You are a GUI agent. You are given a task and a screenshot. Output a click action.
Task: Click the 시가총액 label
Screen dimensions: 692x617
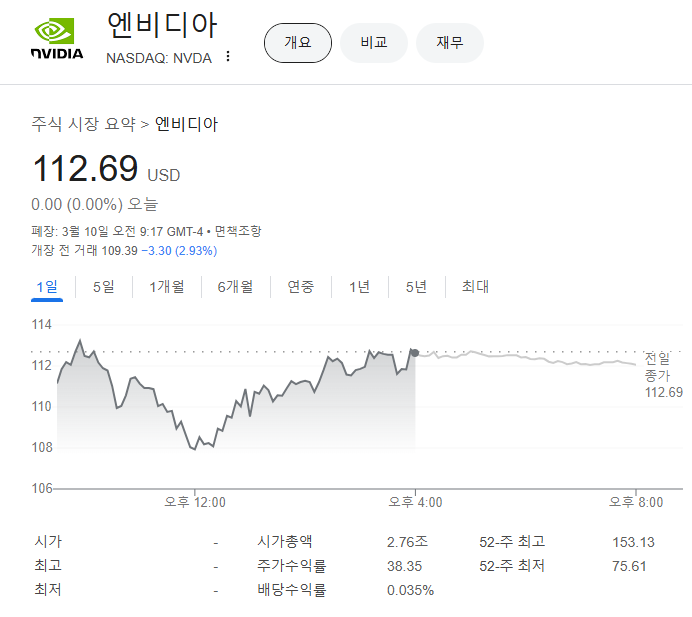point(285,542)
